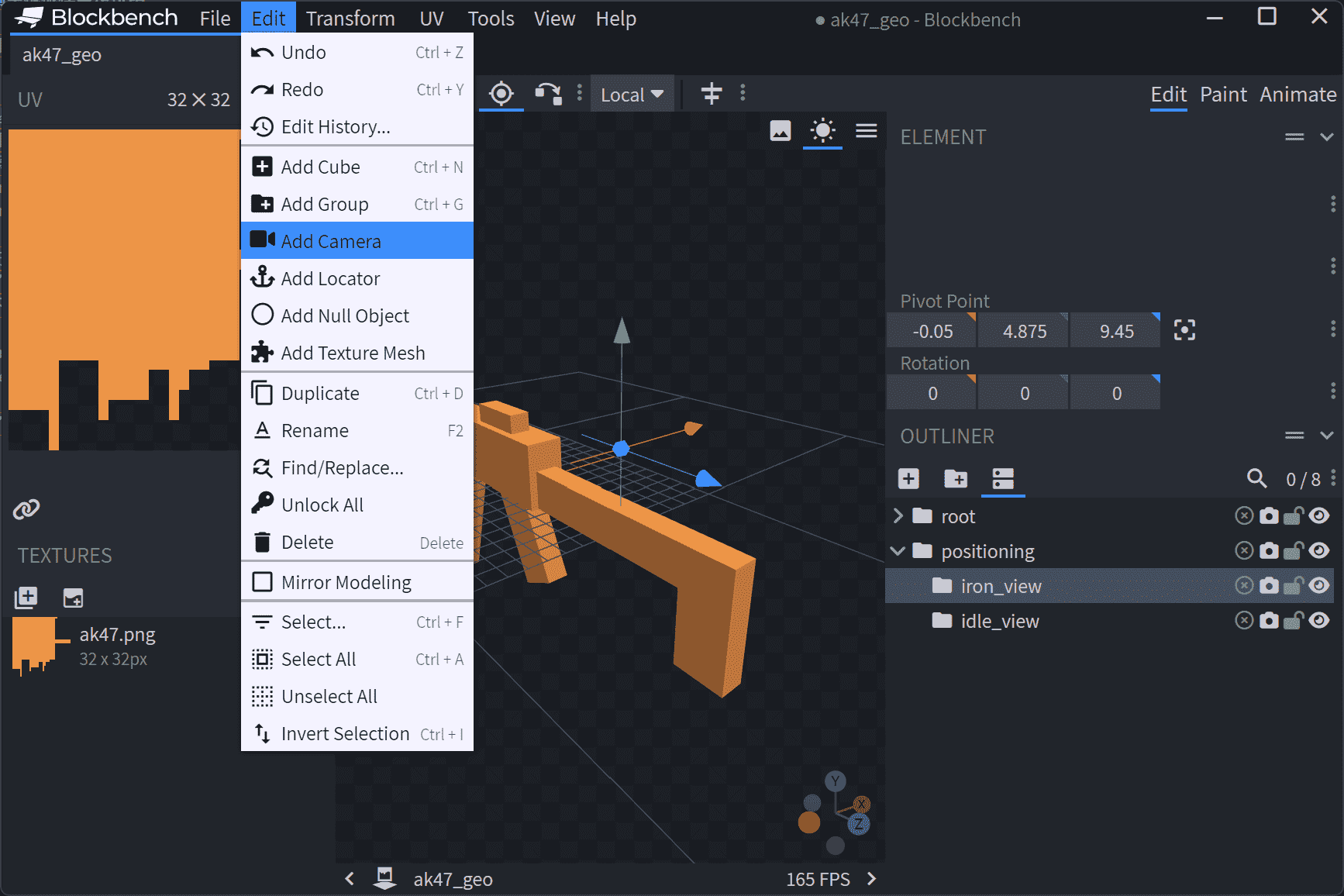Toggle export X icon for positioning

1244,550
